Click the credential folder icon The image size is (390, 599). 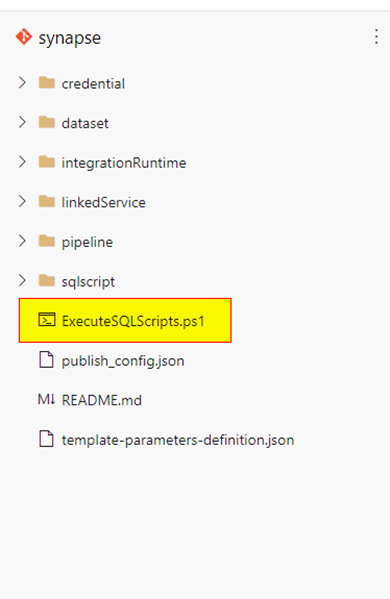point(47,83)
